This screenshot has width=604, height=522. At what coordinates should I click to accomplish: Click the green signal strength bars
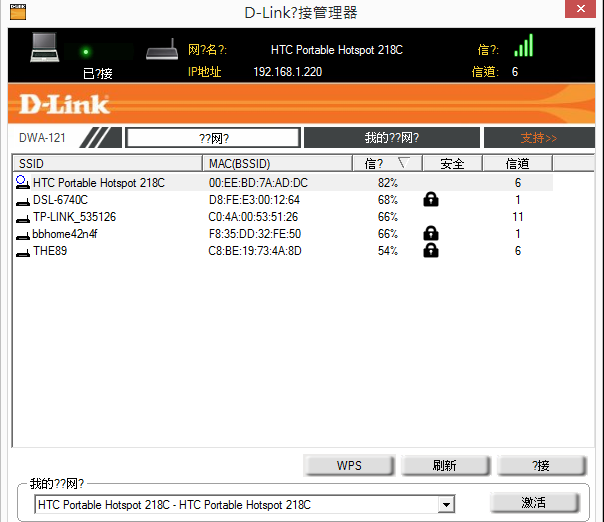tap(523, 45)
